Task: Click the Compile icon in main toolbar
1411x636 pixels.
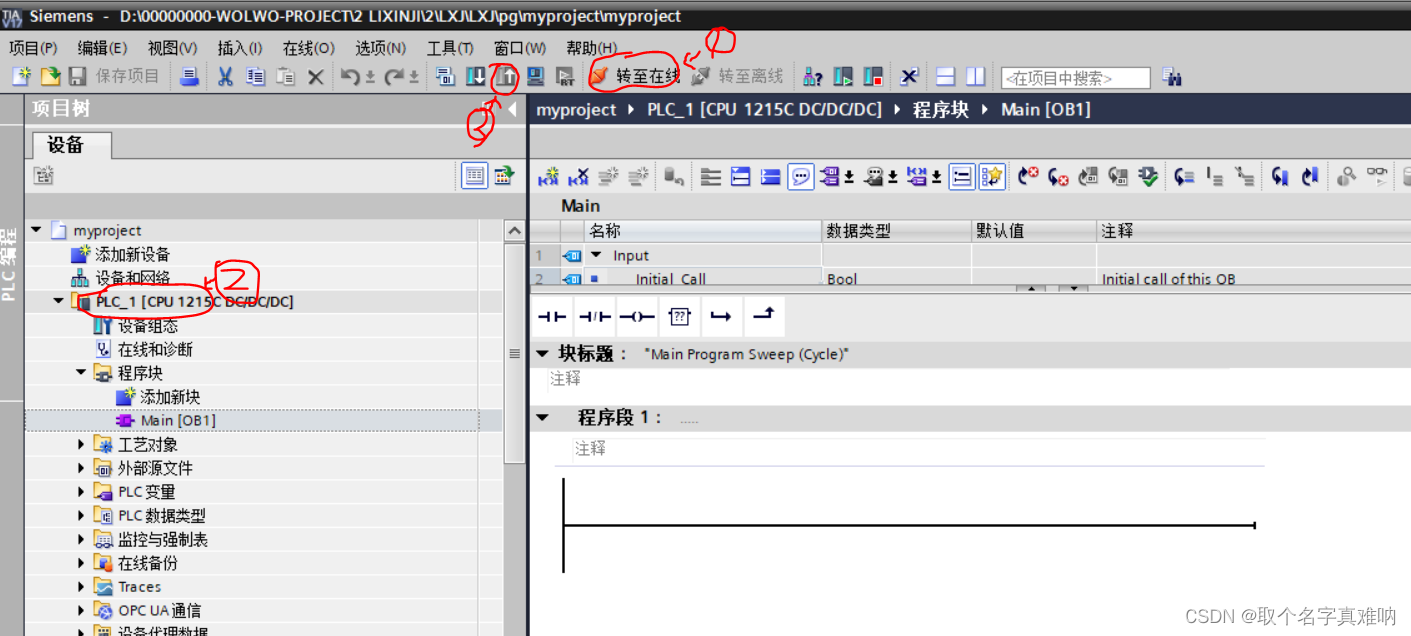Action: [446, 76]
